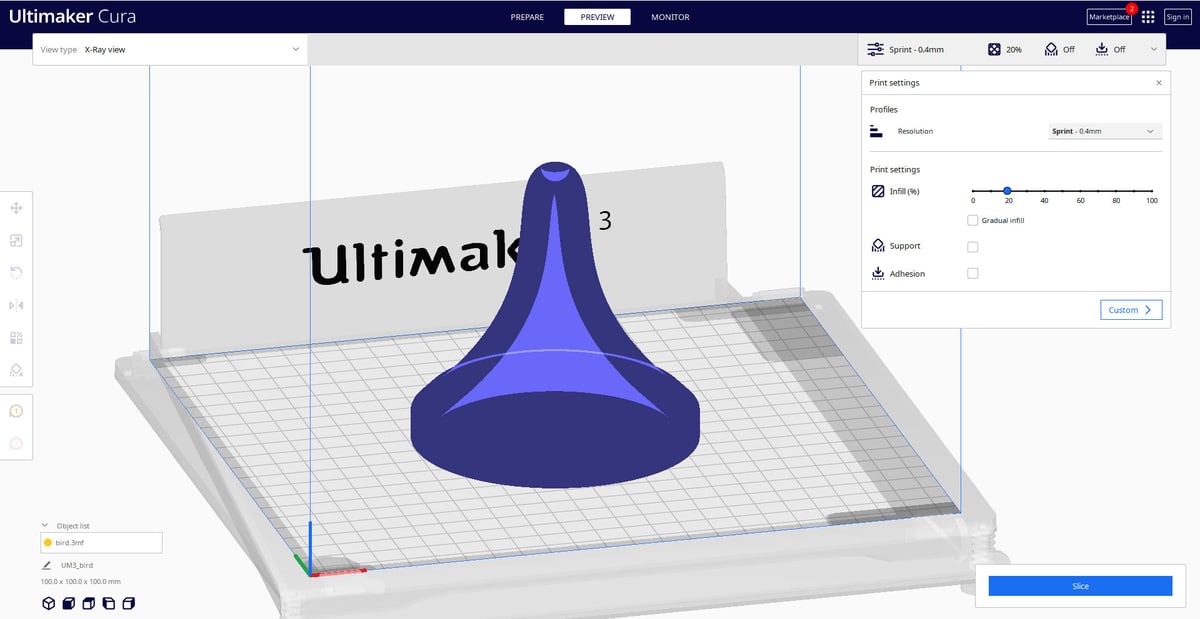Click the 3D perspective view cube icon
Viewport: 1200px width, 619px height.
48,603
